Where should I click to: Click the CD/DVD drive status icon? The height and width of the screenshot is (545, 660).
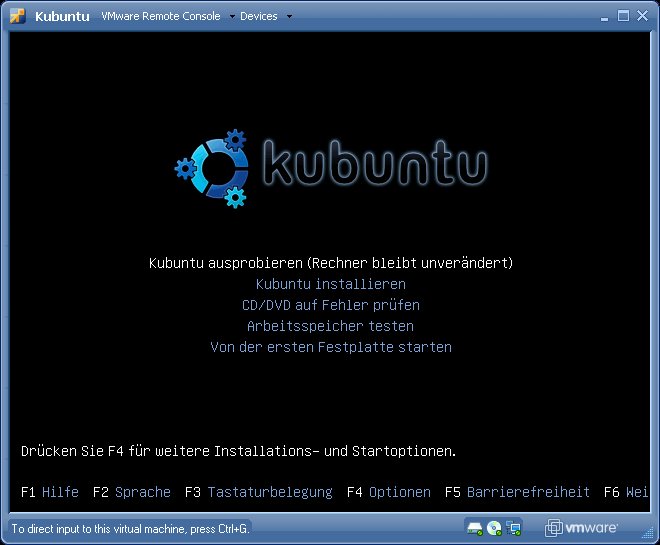tap(494, 529)
